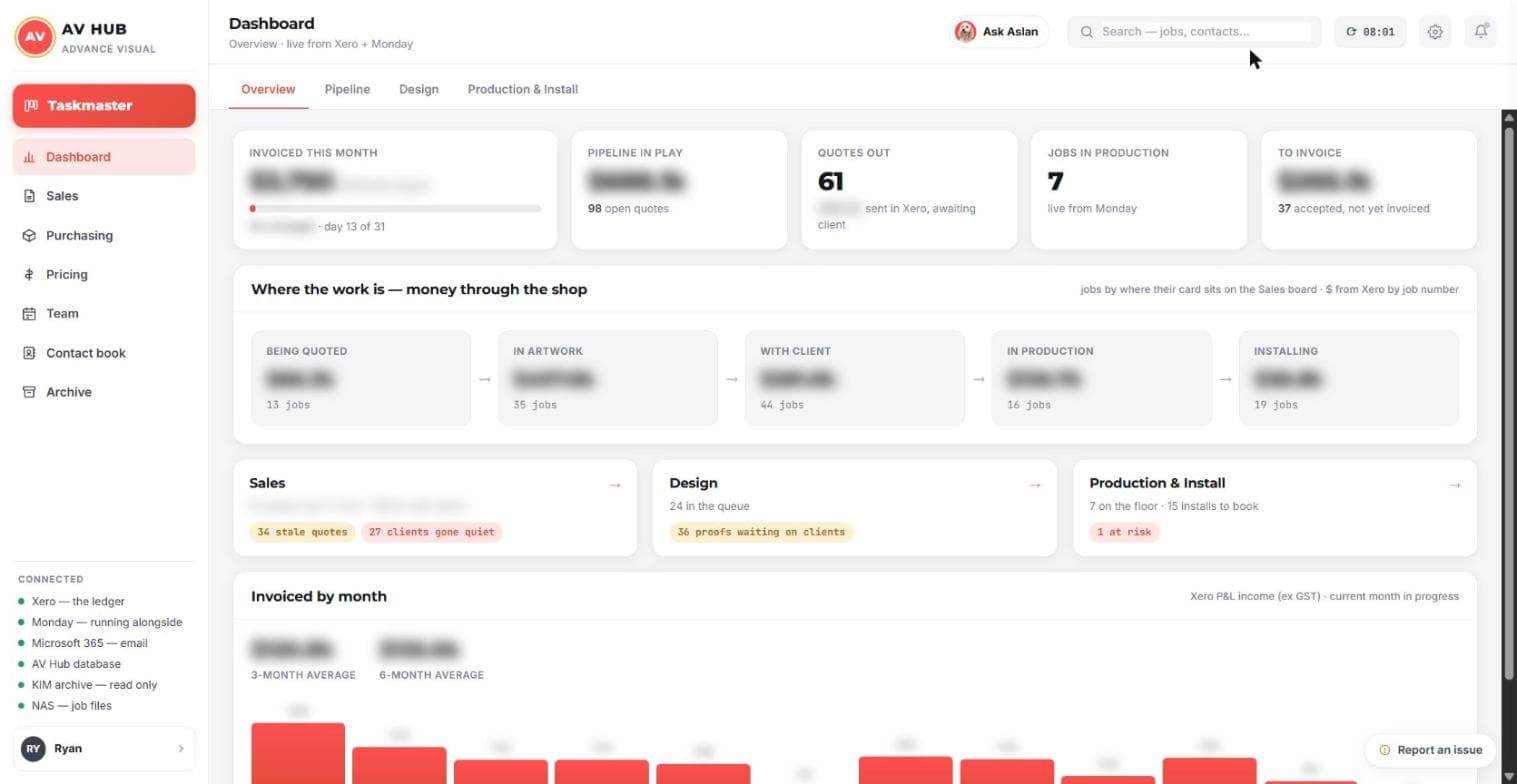
Task: Click '3-MONTH AVERAGE' label
Action: [303, 675]
